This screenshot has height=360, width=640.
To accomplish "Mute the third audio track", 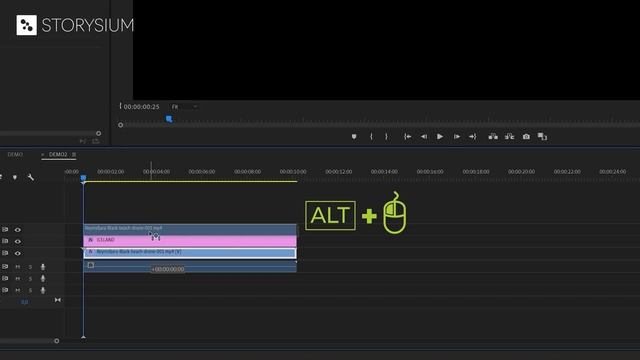I will tap(18, 290).
